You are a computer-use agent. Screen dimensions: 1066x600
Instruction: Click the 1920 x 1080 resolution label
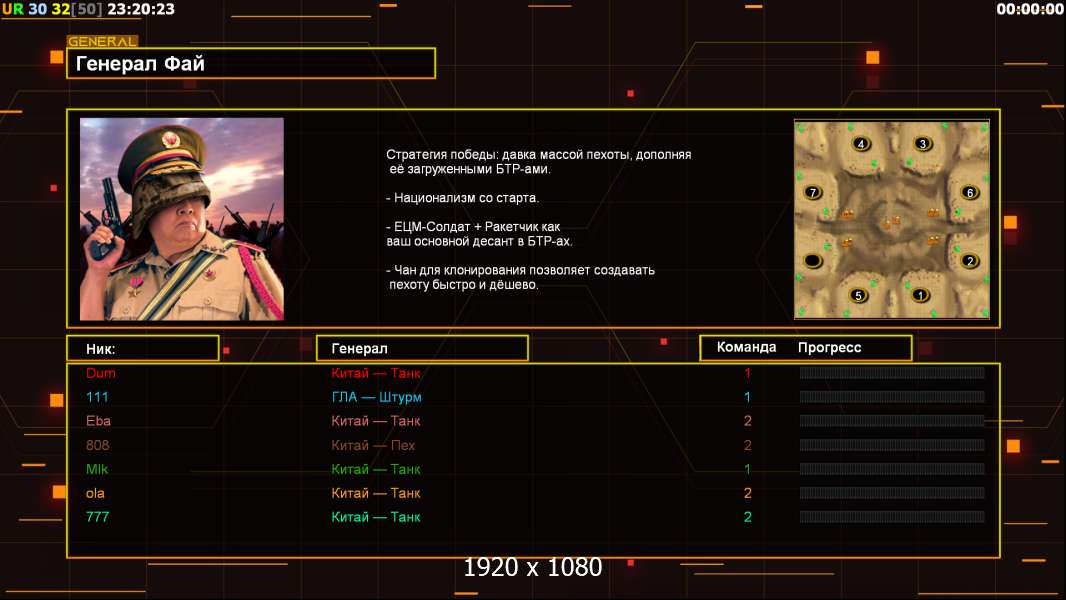click(x=533, y=567)
